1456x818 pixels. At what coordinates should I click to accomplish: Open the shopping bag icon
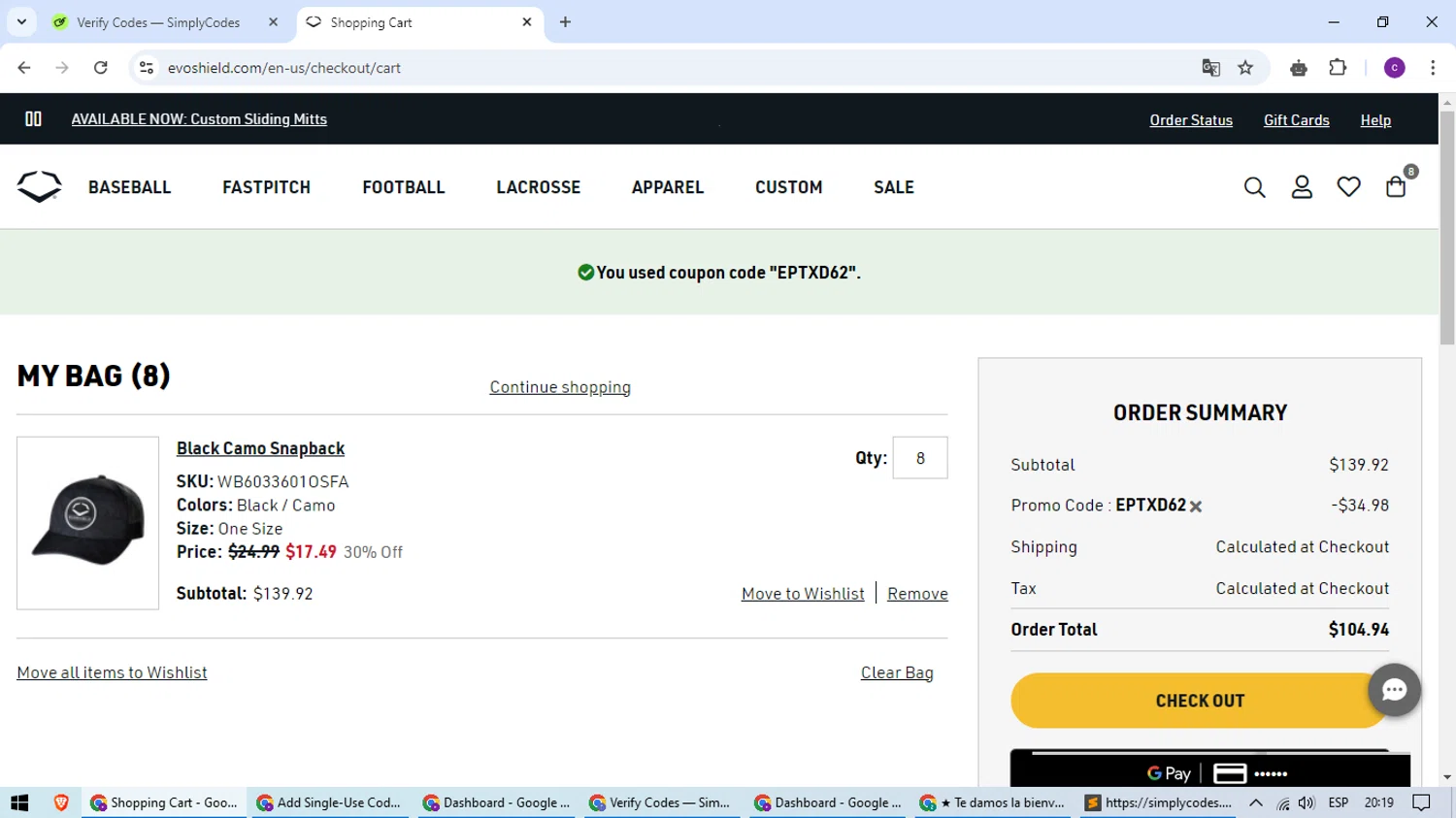click(1396, 186)
